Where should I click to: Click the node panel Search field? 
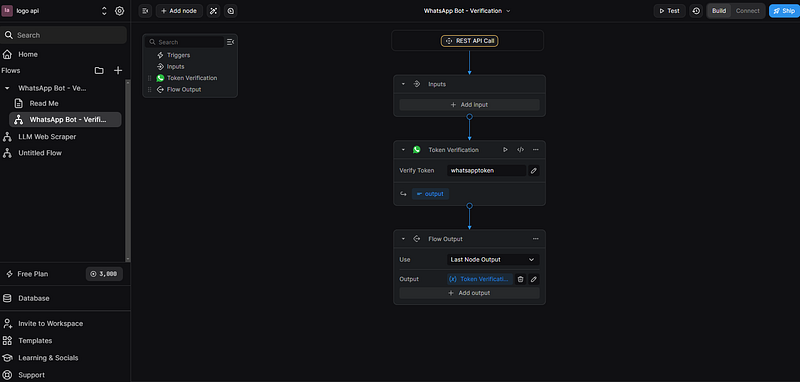click(184, 42)
